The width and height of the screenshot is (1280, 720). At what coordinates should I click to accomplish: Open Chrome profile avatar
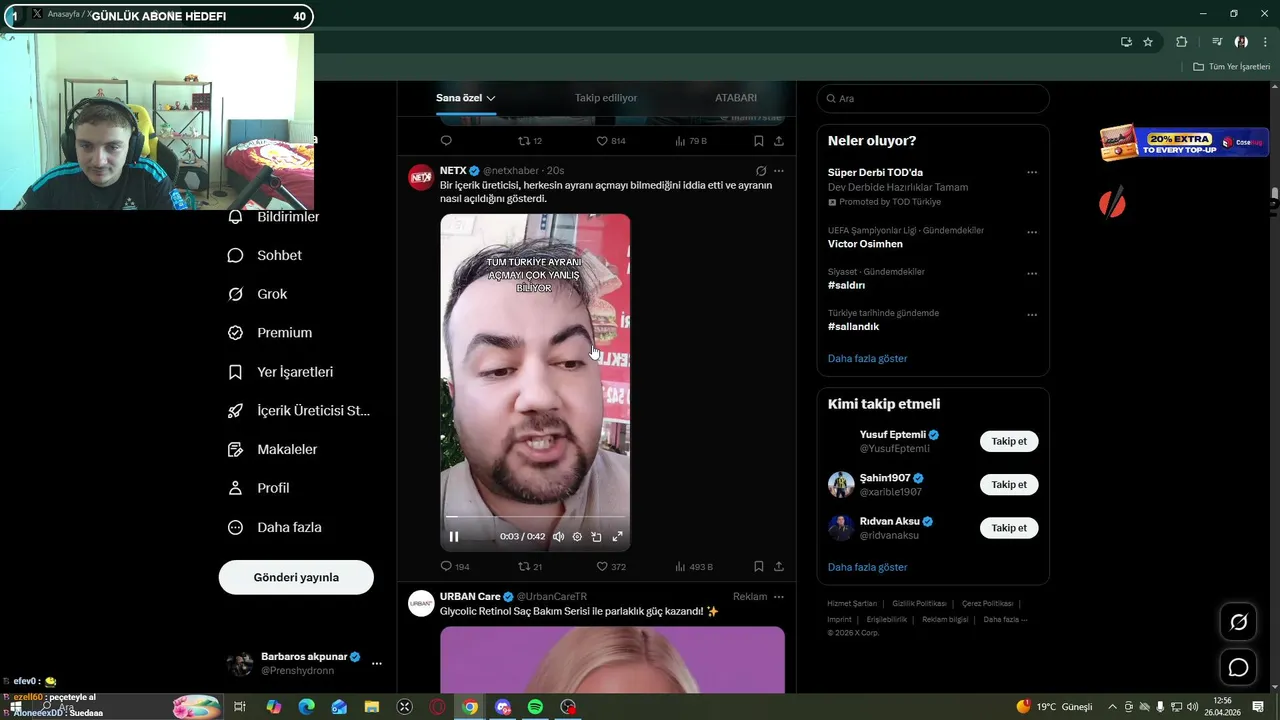(x=1241, y=42)
